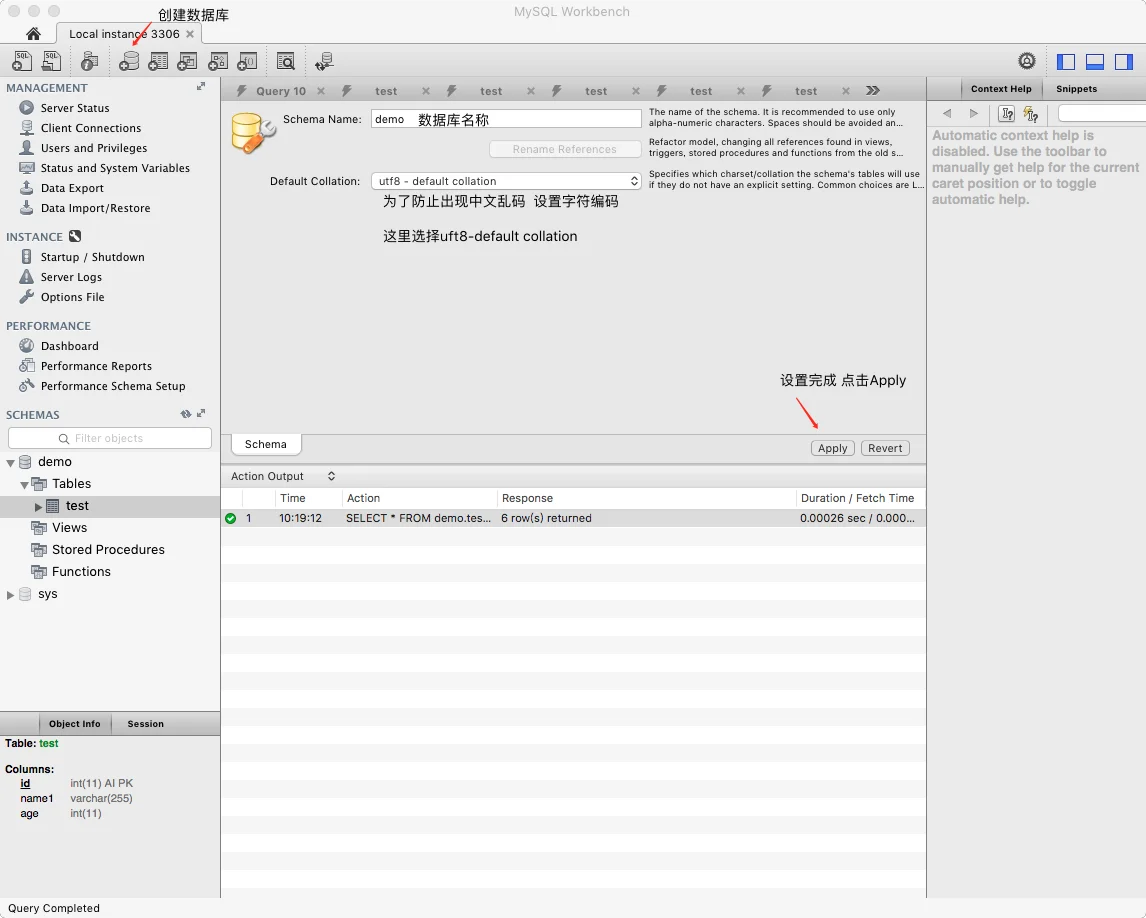
Task: Open Client Connections
Action: tap(91, 128)
